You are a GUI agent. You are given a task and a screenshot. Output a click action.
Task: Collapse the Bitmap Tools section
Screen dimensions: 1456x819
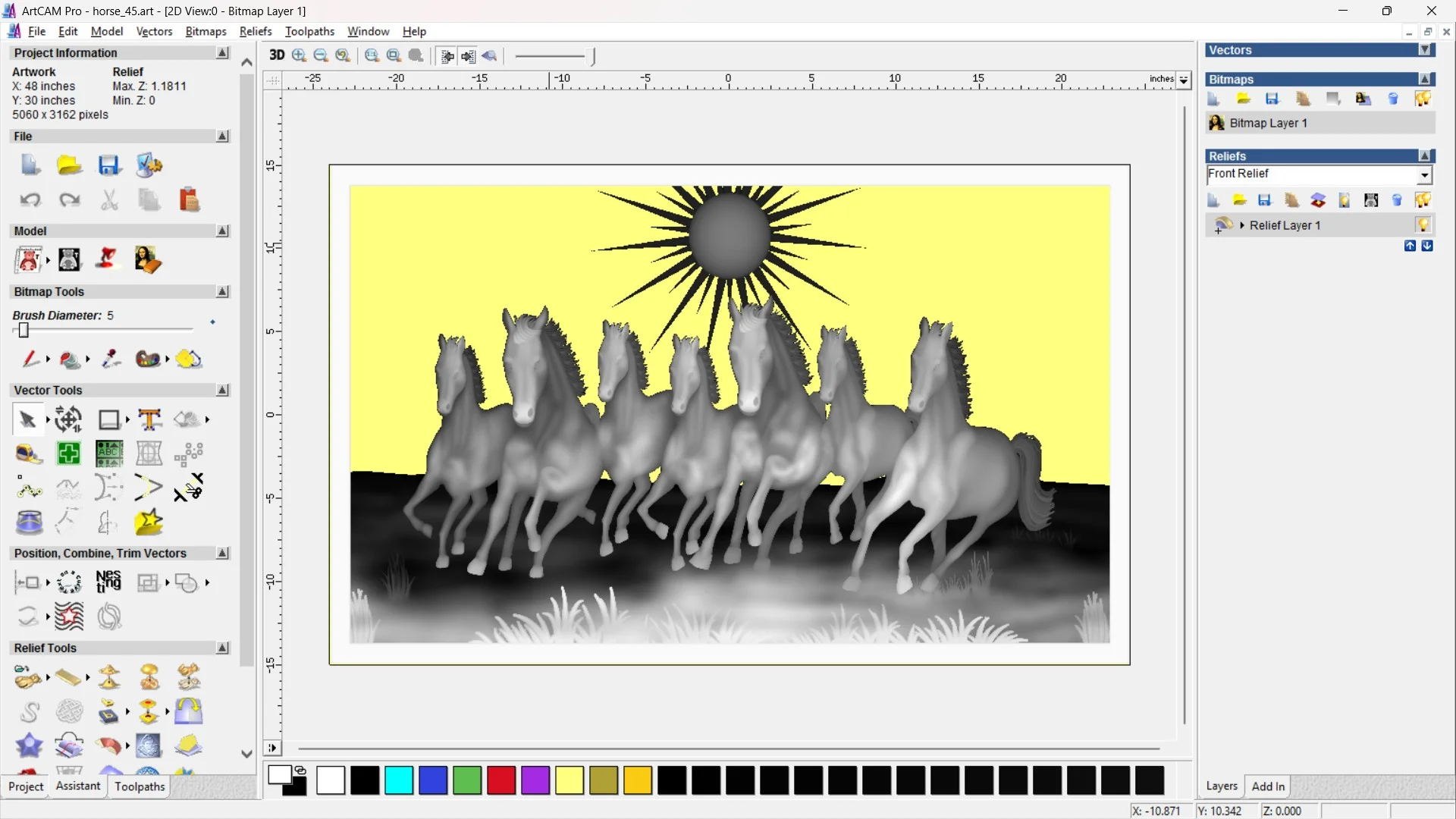coord(222,292)
